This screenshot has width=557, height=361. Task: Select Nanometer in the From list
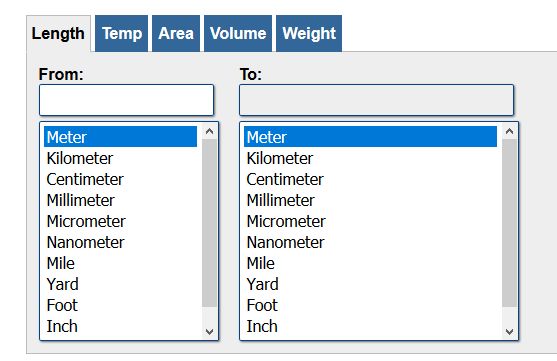pyautogui.click(x=120, y=242)
